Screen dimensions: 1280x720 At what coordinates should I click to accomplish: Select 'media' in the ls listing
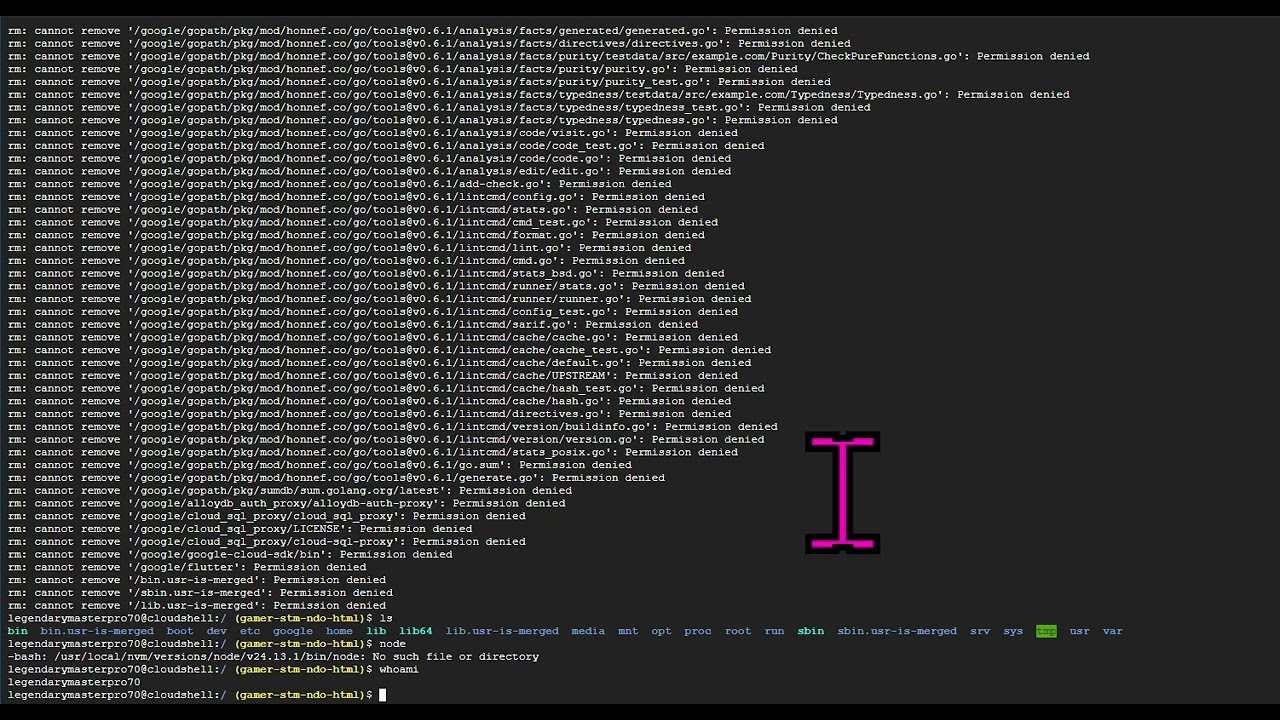point(588,631)
